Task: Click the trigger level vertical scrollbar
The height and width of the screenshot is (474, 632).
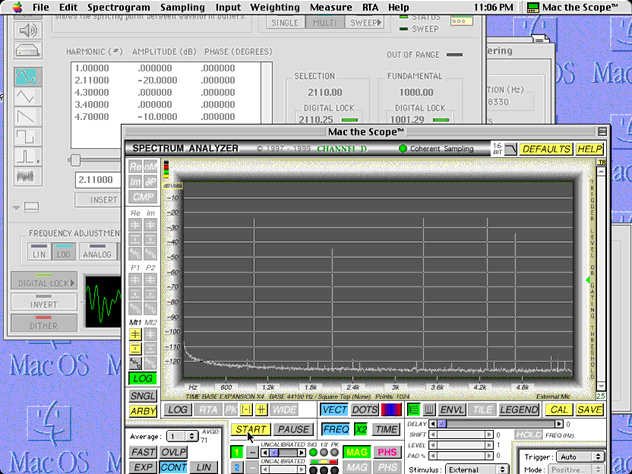Action: coord(601,278)
